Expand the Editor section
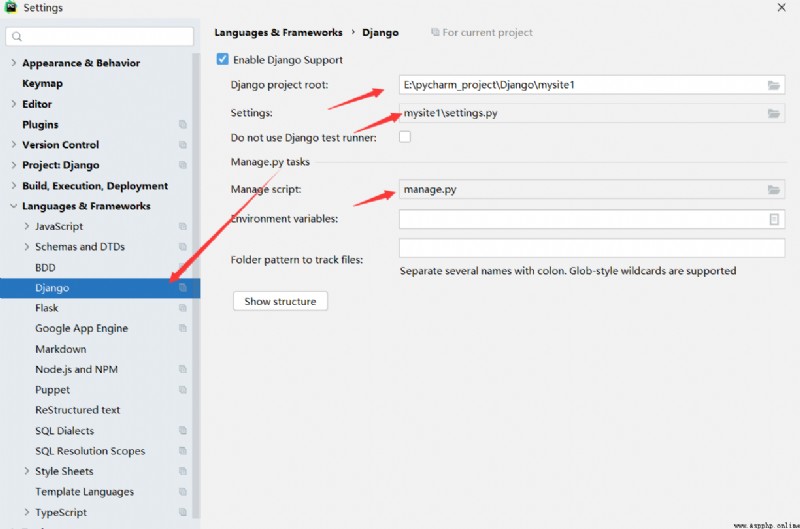 (x=13, y=104)
